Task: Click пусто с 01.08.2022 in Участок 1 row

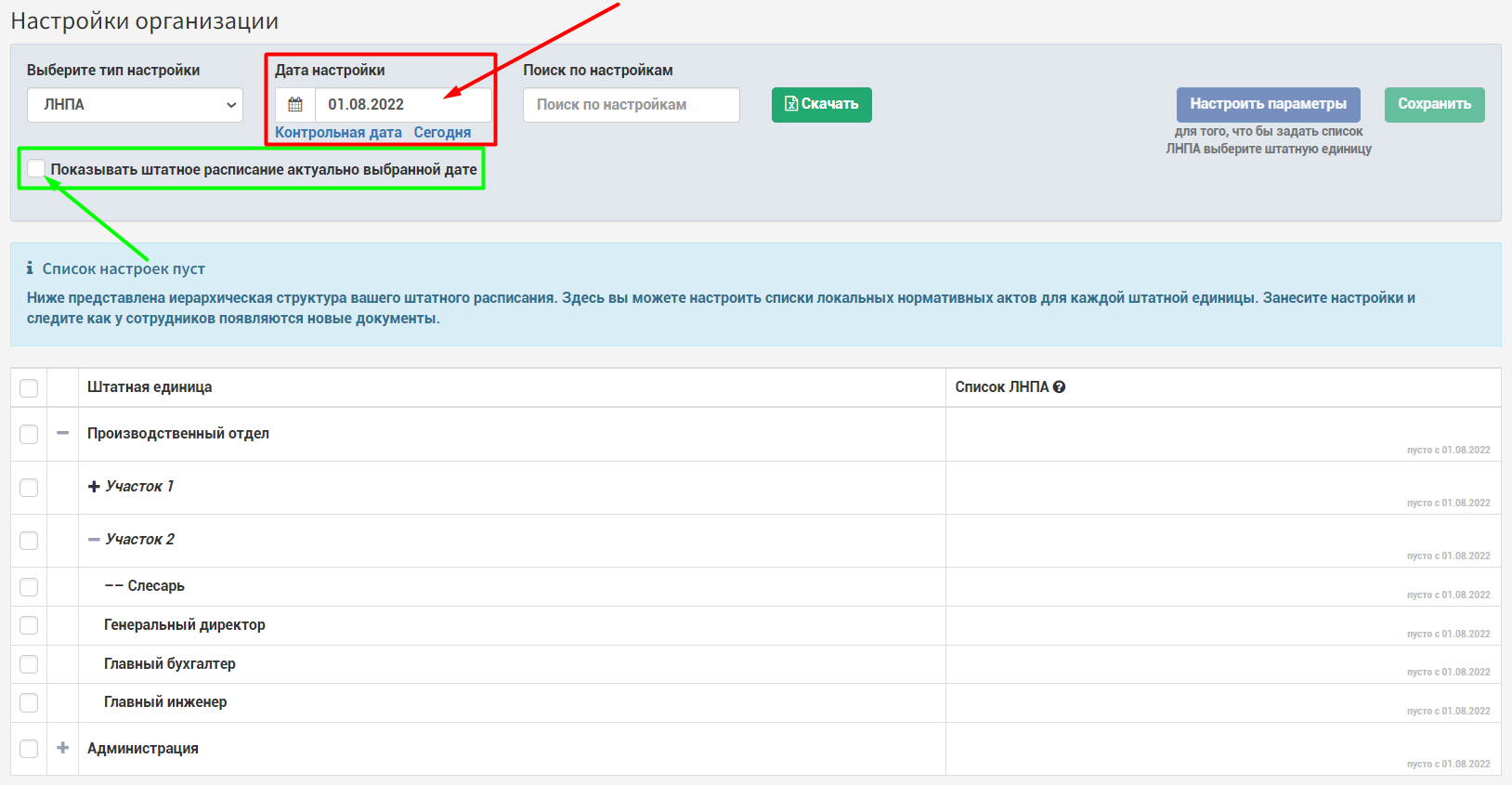Action: pos(1448,504)
